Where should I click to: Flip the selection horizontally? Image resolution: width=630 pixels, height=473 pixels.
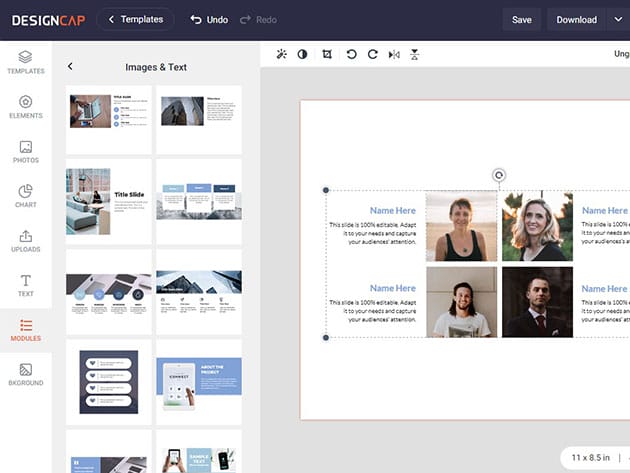394,54
